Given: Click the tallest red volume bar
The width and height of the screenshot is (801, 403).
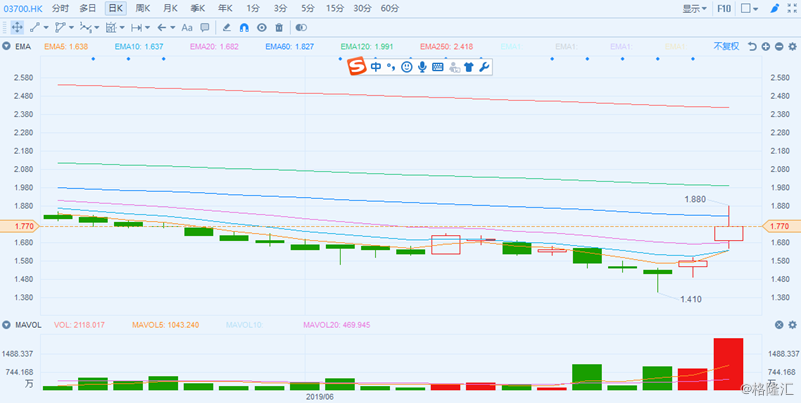Looking at the screenshot, I should tap(728, 364).
